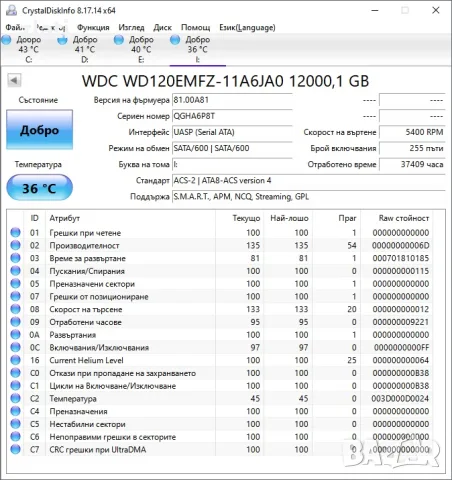Image resolution: width=452 pixels, height=480 pixels.
Task: Open the Файл menu
Action: coord(15,27)
